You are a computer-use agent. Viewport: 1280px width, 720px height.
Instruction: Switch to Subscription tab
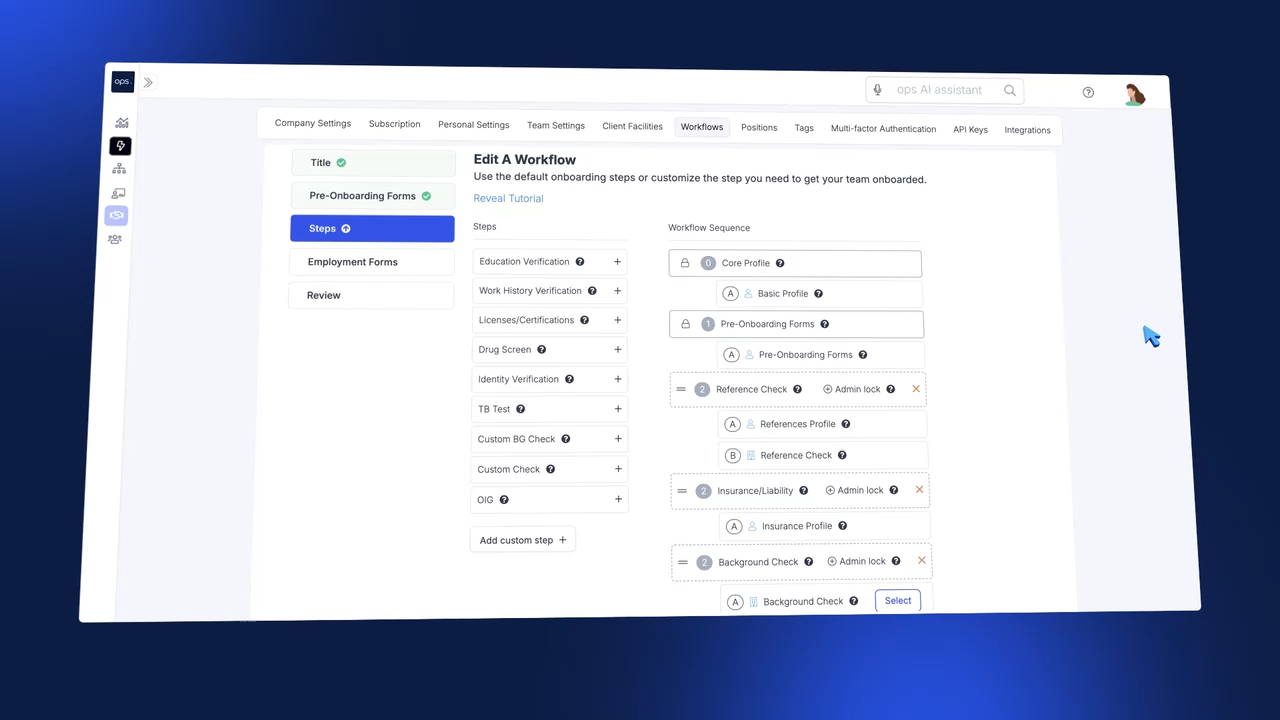[x=394, y=124]
